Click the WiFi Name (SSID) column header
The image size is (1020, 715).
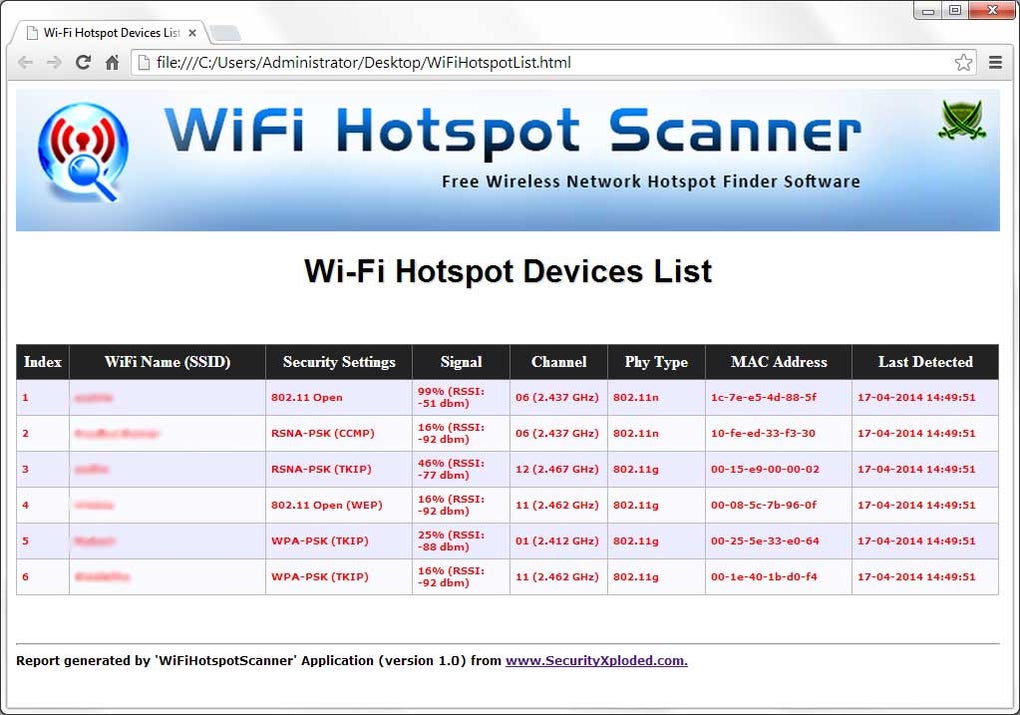tap(168, 362)
